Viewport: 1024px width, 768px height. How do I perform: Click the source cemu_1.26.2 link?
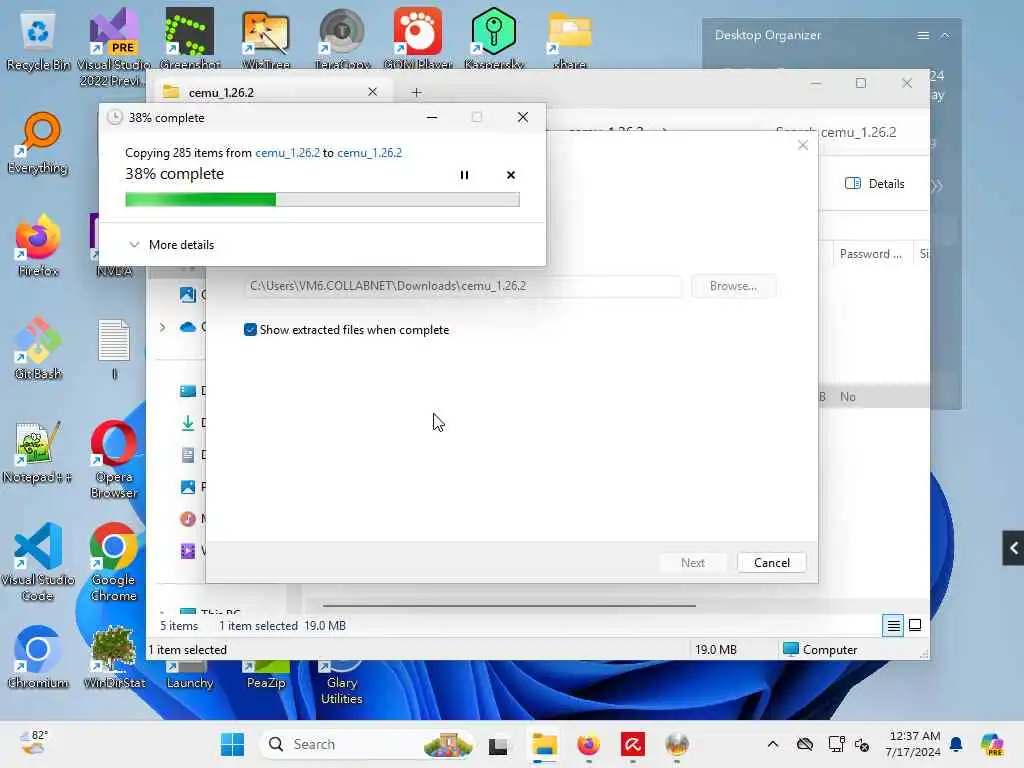click(x=287, y=153)
